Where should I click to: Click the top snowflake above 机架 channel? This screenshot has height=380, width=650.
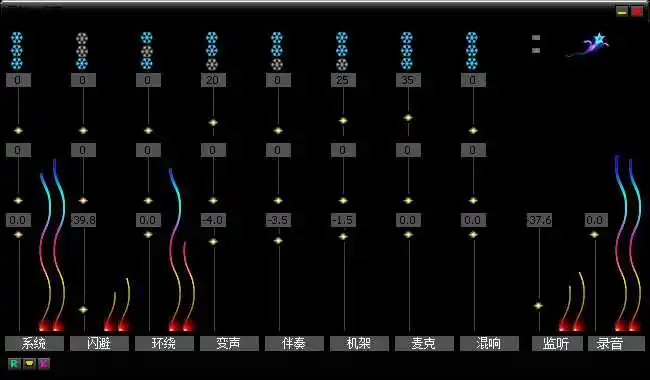342,38
